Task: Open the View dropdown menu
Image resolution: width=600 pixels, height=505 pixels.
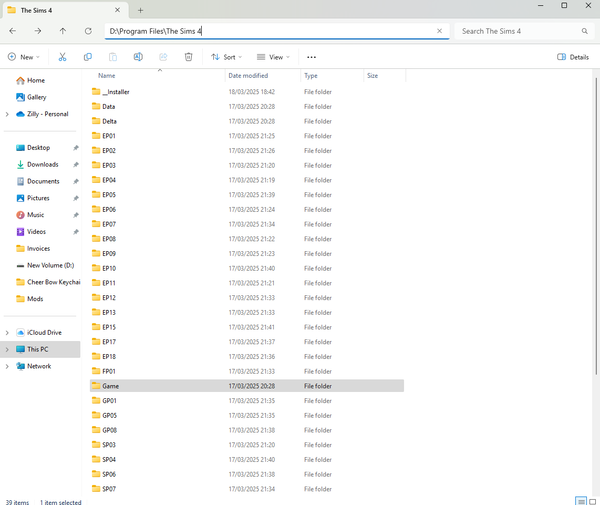Action: click(273, 57)
